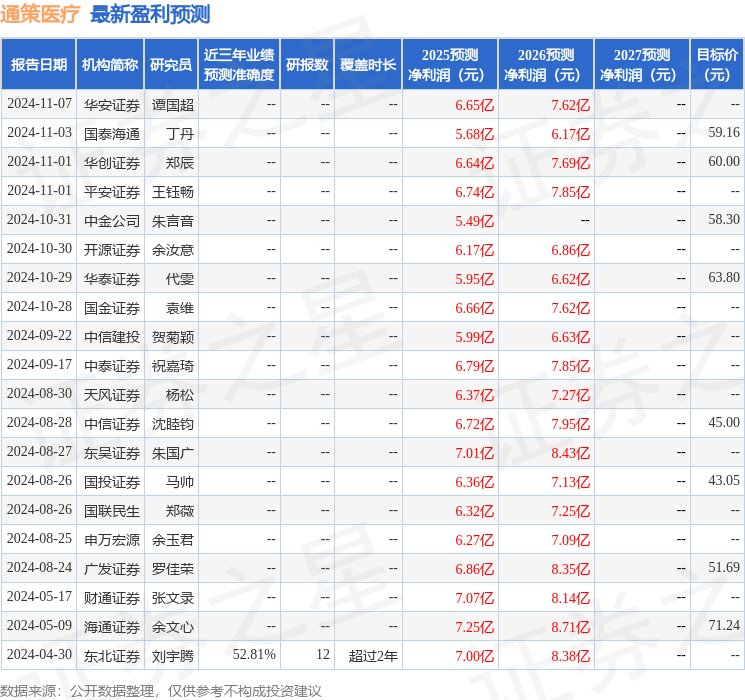Image resolution: width=745 pixels, height=700 pixels.
Task: Click the 华创证券 institution cell
Action: point(112,163)
